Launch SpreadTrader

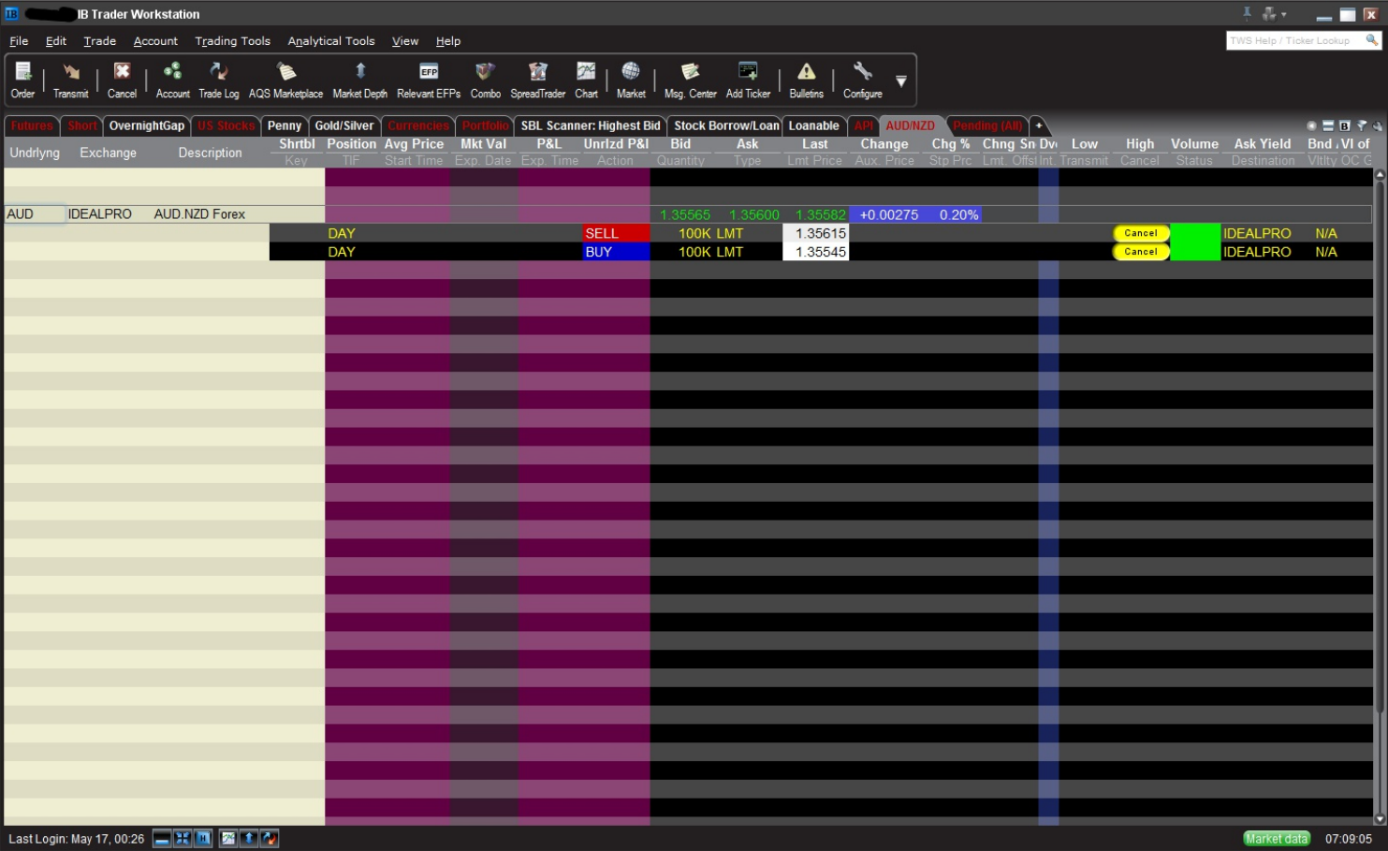tap(538, 80)
